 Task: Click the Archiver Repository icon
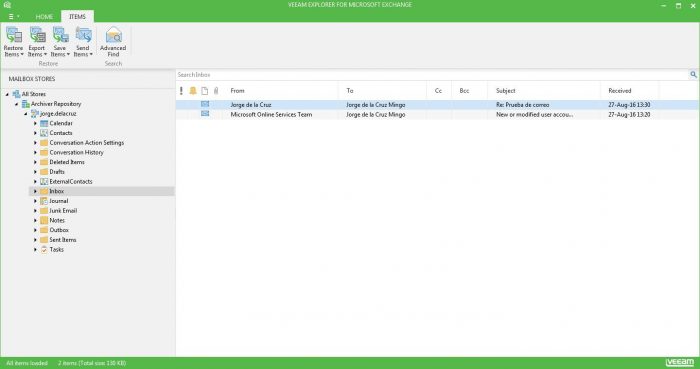pyautogui.click(x=26, y=104)
